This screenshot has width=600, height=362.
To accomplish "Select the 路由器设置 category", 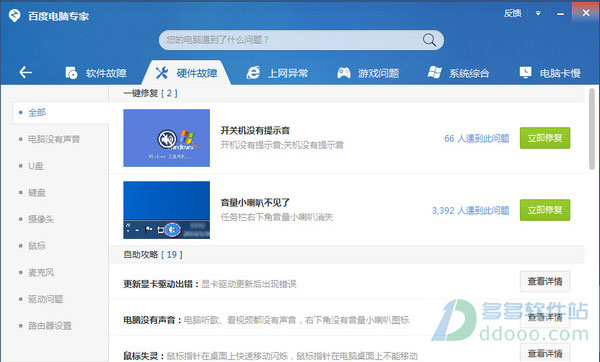I will coord(50,326).
